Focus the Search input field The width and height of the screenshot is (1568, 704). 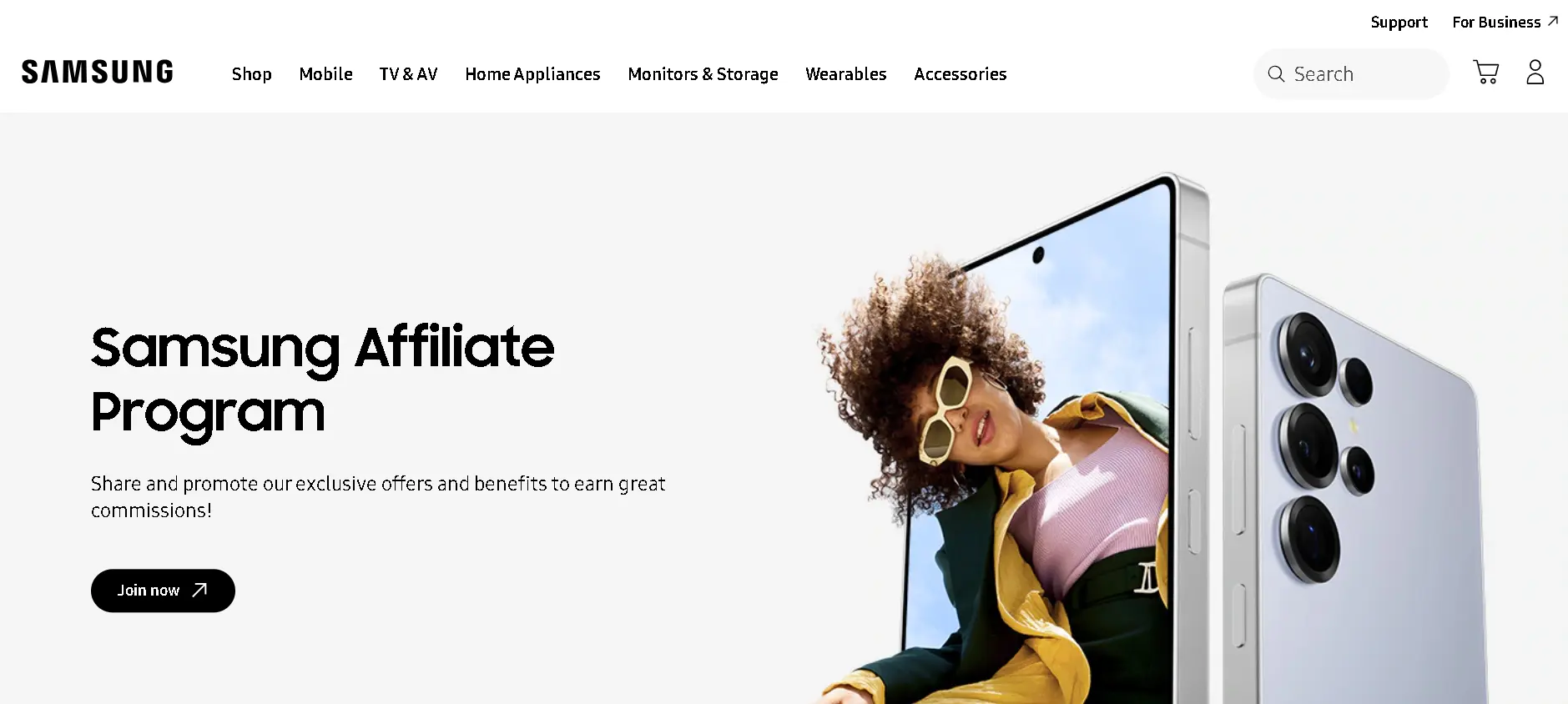pyautogui.click(x=1351, y=74)
